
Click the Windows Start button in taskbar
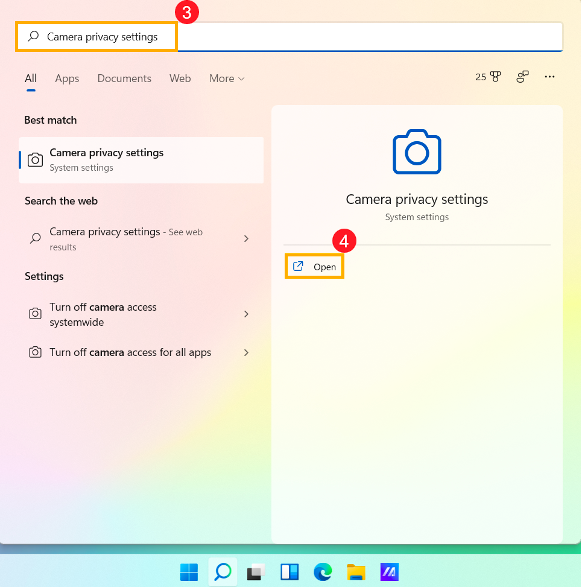(189, 572)
